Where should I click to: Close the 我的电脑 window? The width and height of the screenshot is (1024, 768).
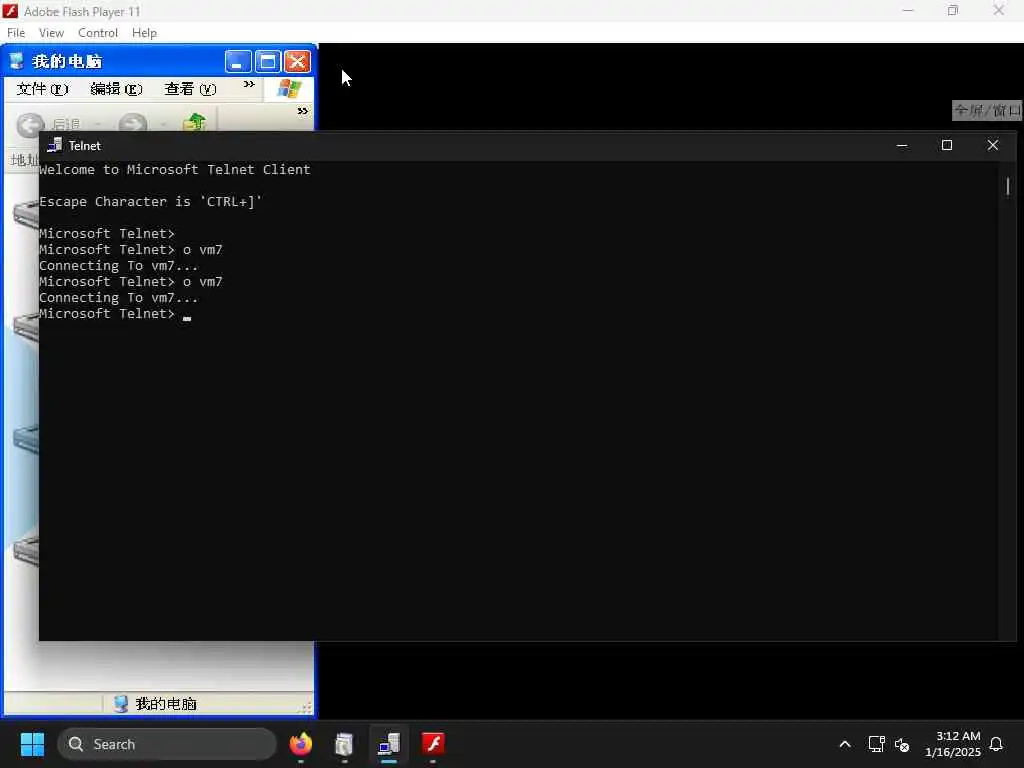(x=297, y=62)
